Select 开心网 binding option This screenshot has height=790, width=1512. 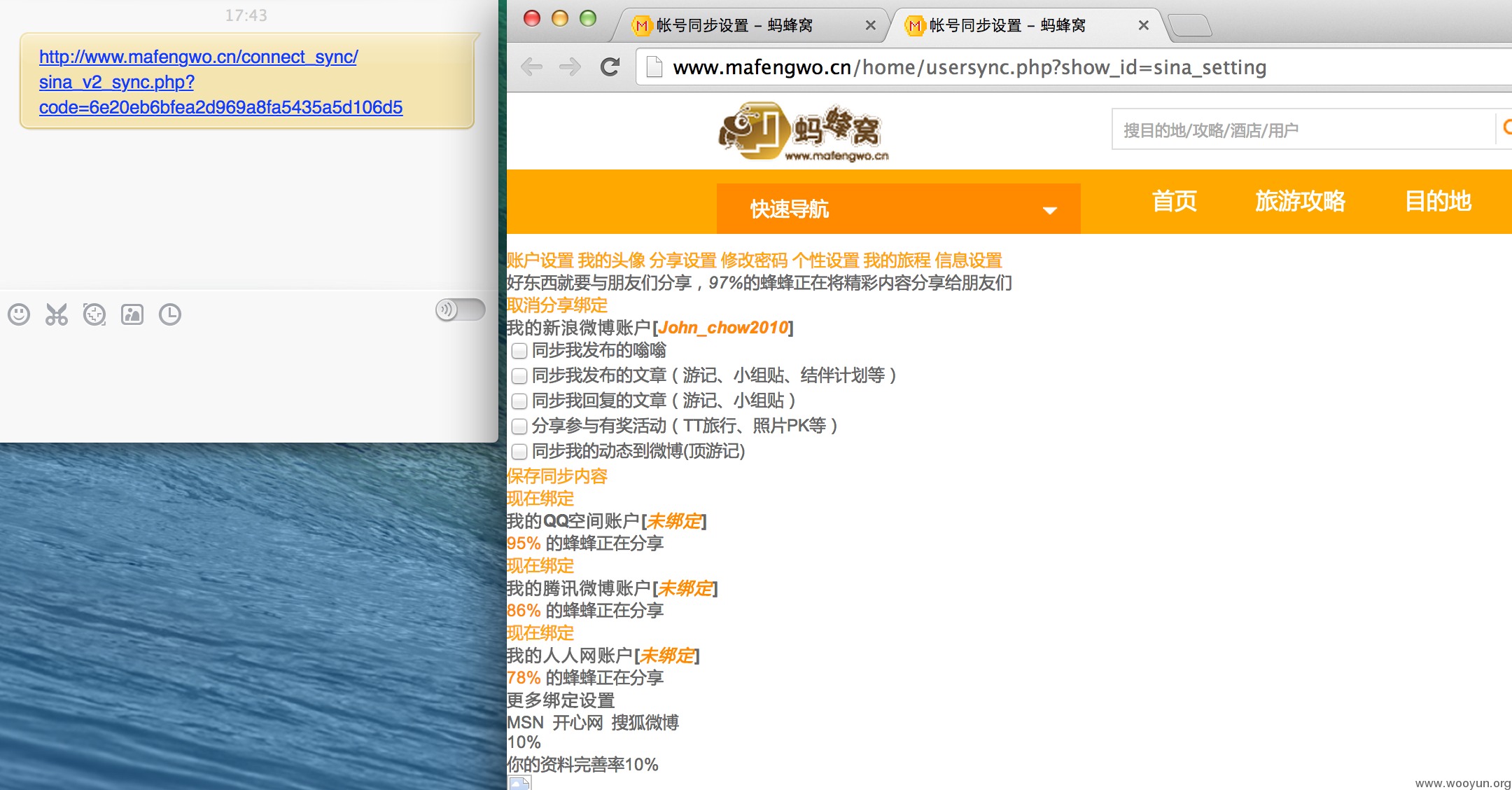click(x=577, y=723)
